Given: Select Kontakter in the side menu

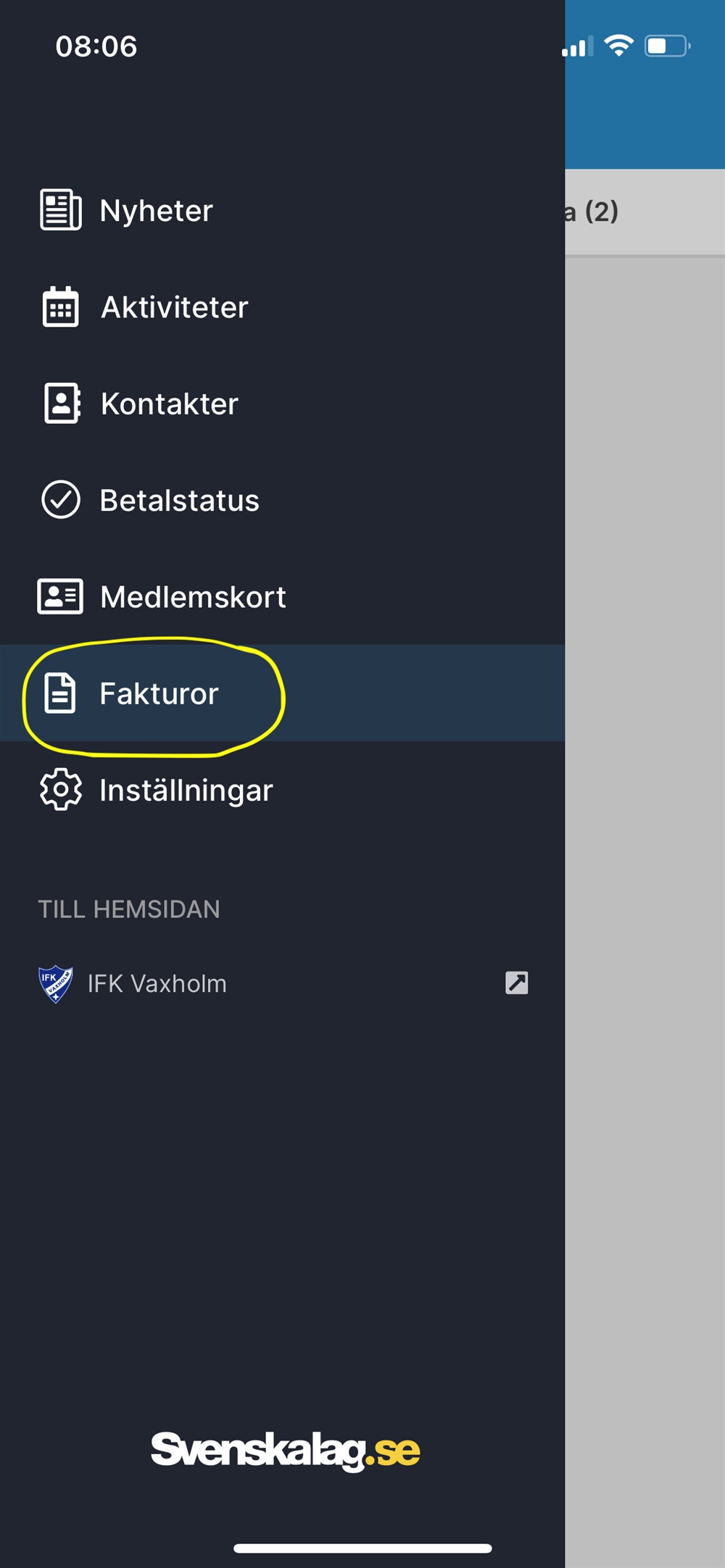Looking at the screenshot, I should [283, 403].
